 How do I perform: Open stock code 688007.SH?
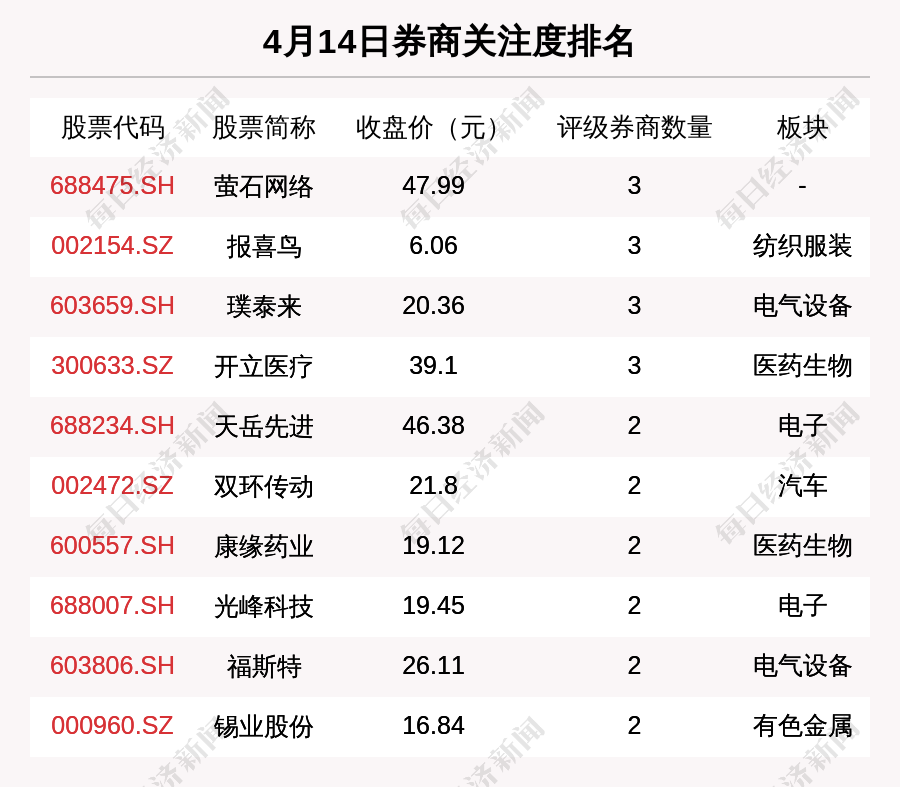[112, 606]
